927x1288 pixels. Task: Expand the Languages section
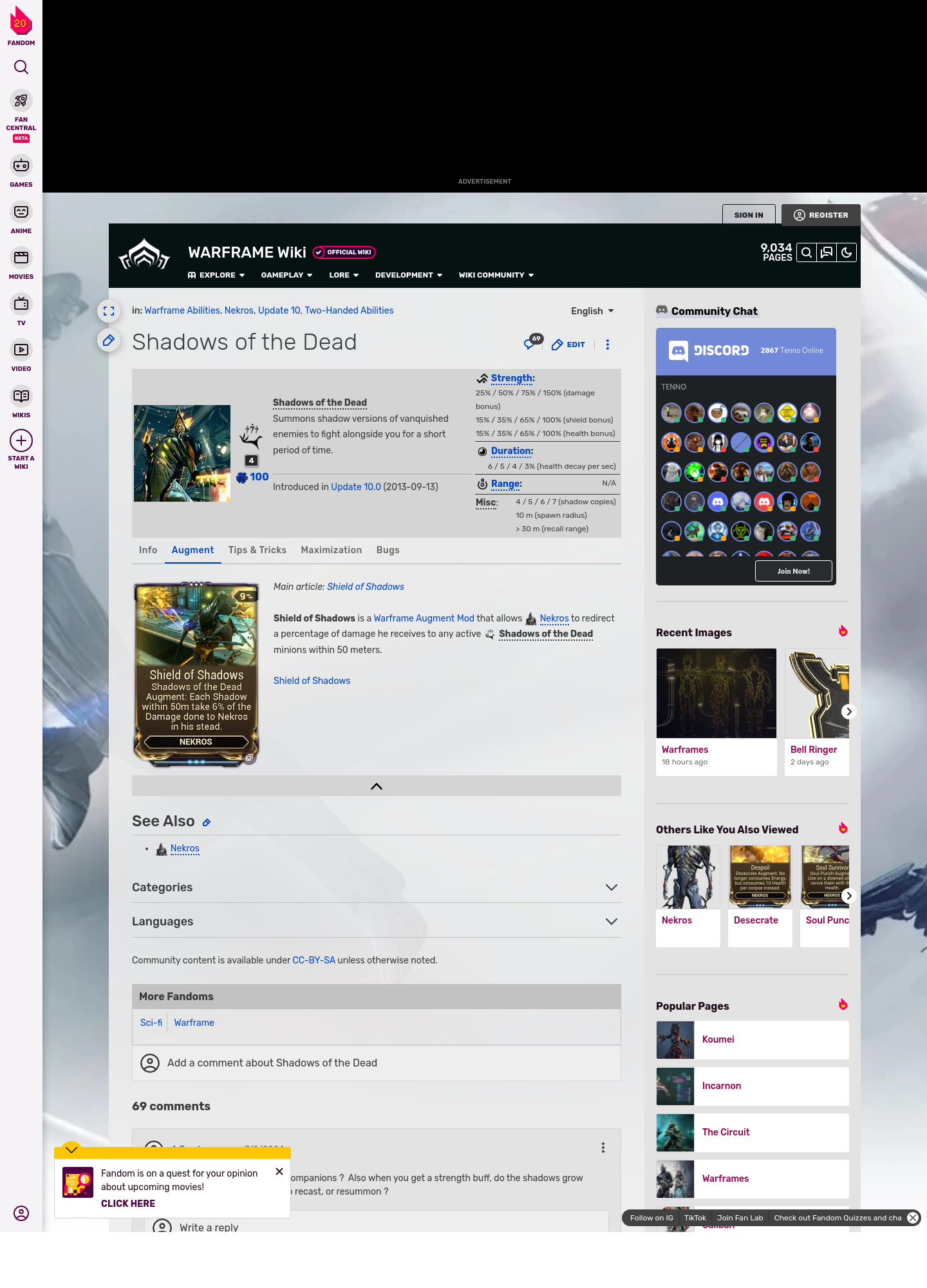click(377, 922)
